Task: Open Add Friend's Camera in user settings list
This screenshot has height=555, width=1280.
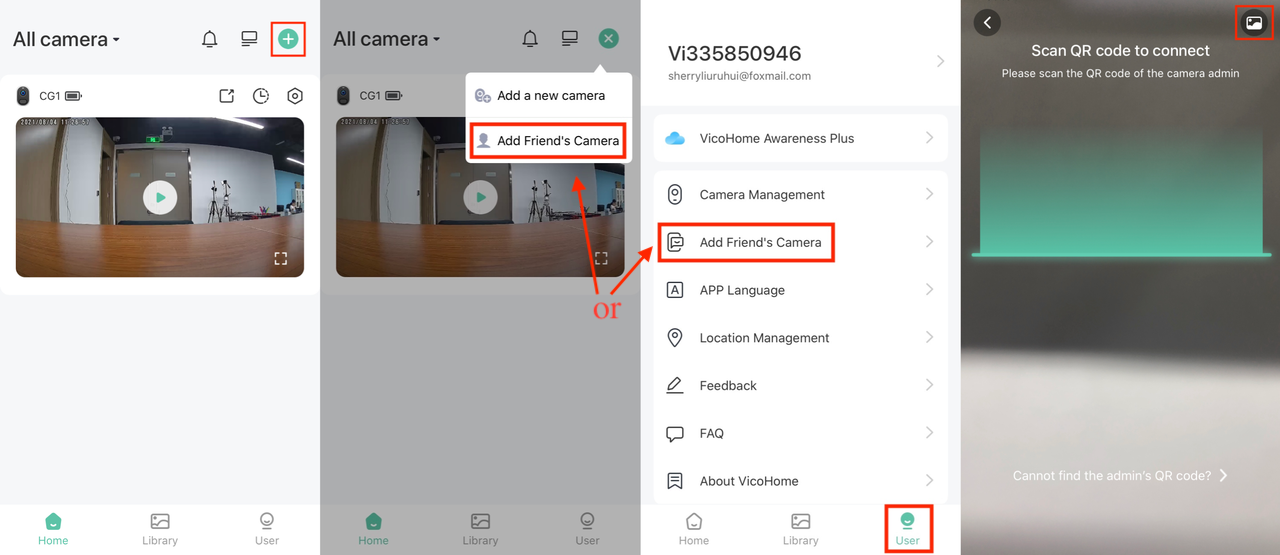Action: pyautogui.click(x=801, y=242)
